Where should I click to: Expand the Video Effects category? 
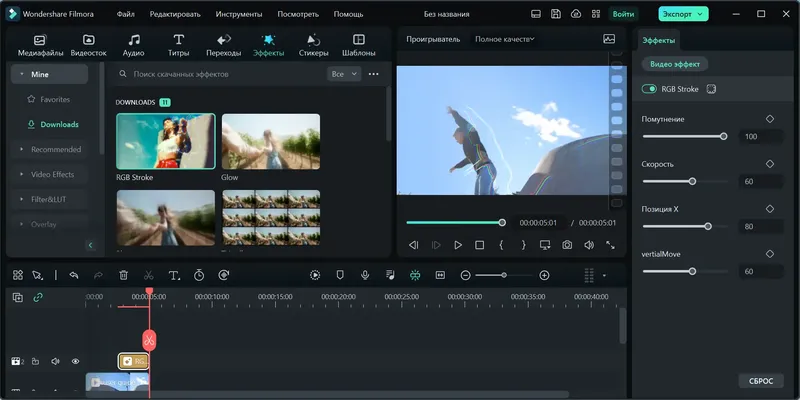tap(53, 174)
